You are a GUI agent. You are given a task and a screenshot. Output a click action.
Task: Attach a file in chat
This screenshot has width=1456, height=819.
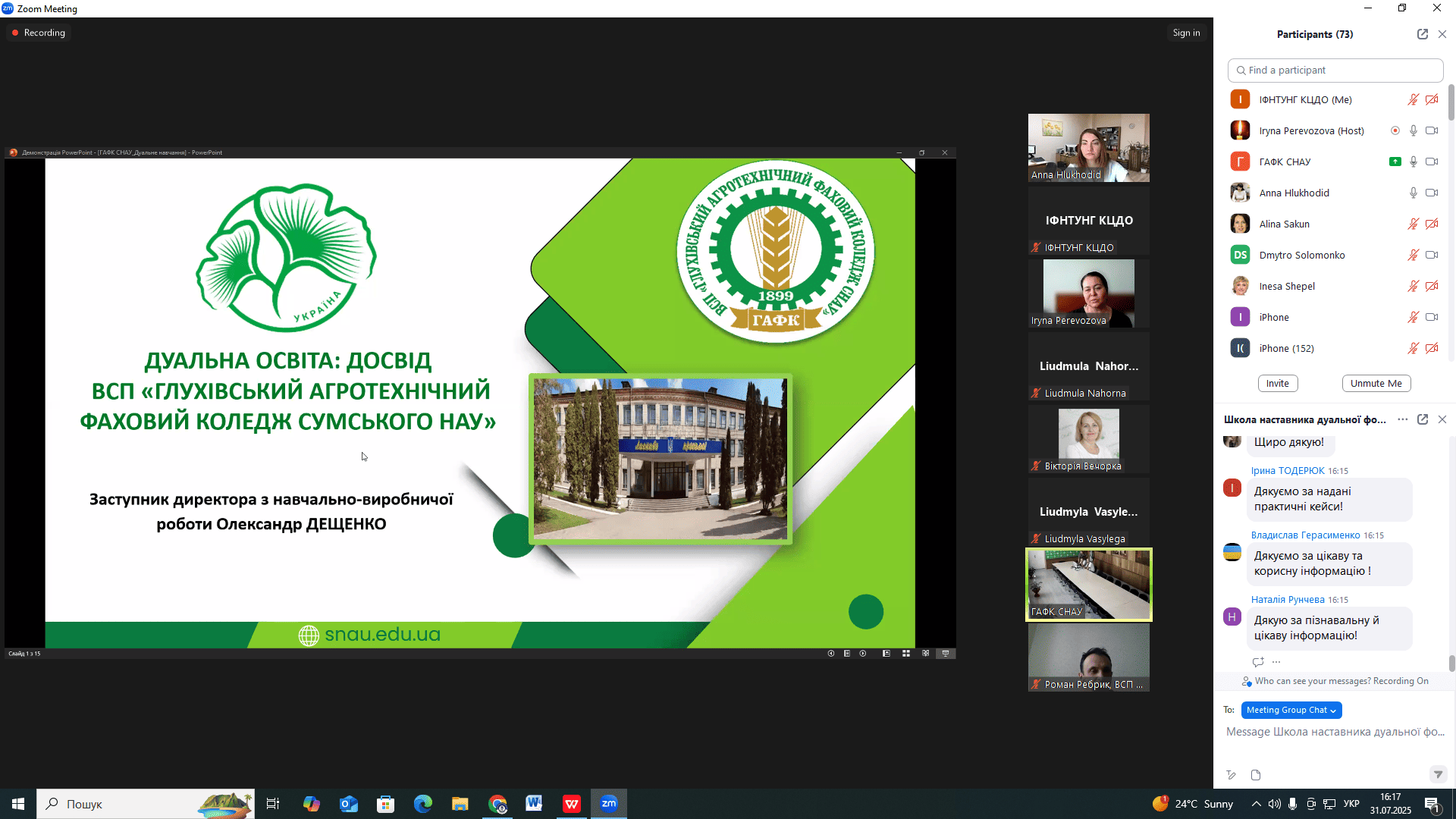tap(1256, 775)
